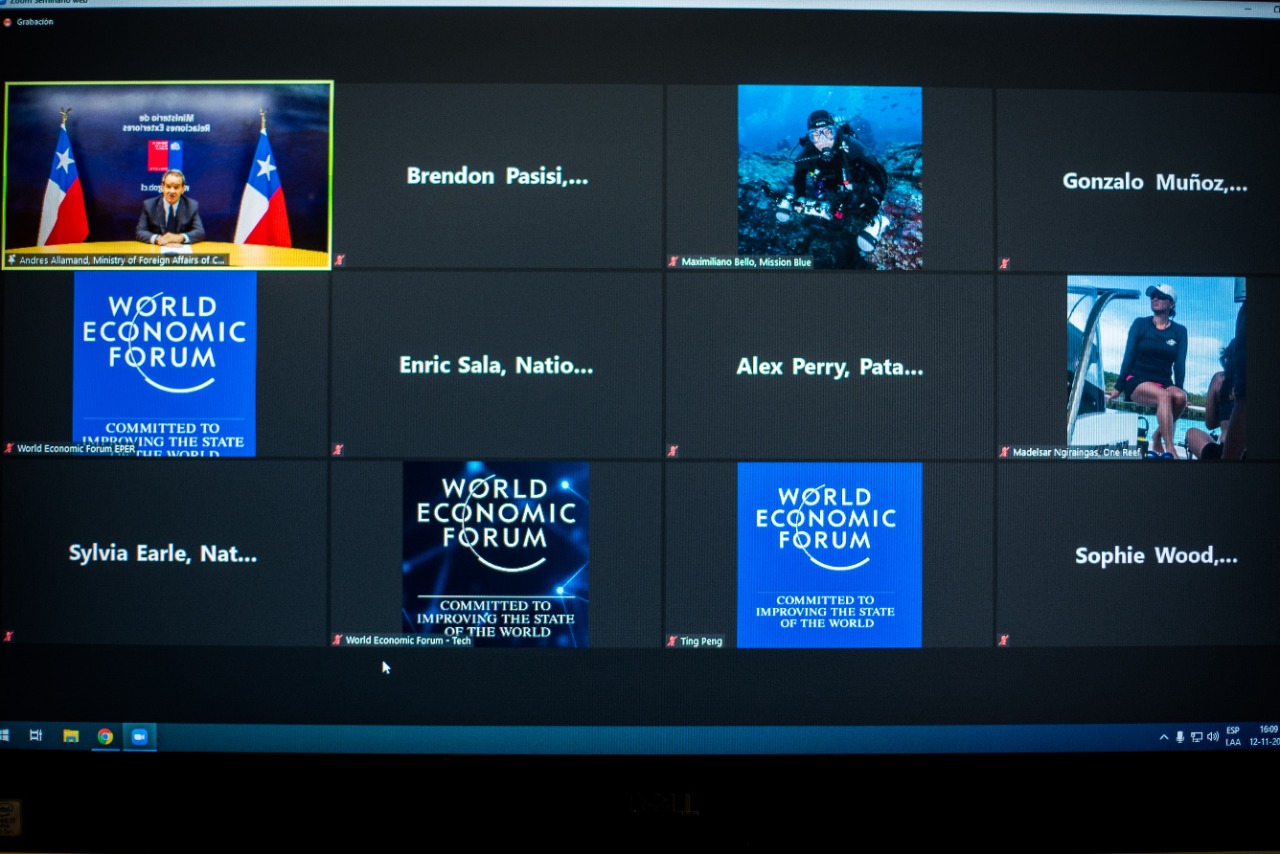
Task: Open network status from system tray
Action: [1196, 737]
